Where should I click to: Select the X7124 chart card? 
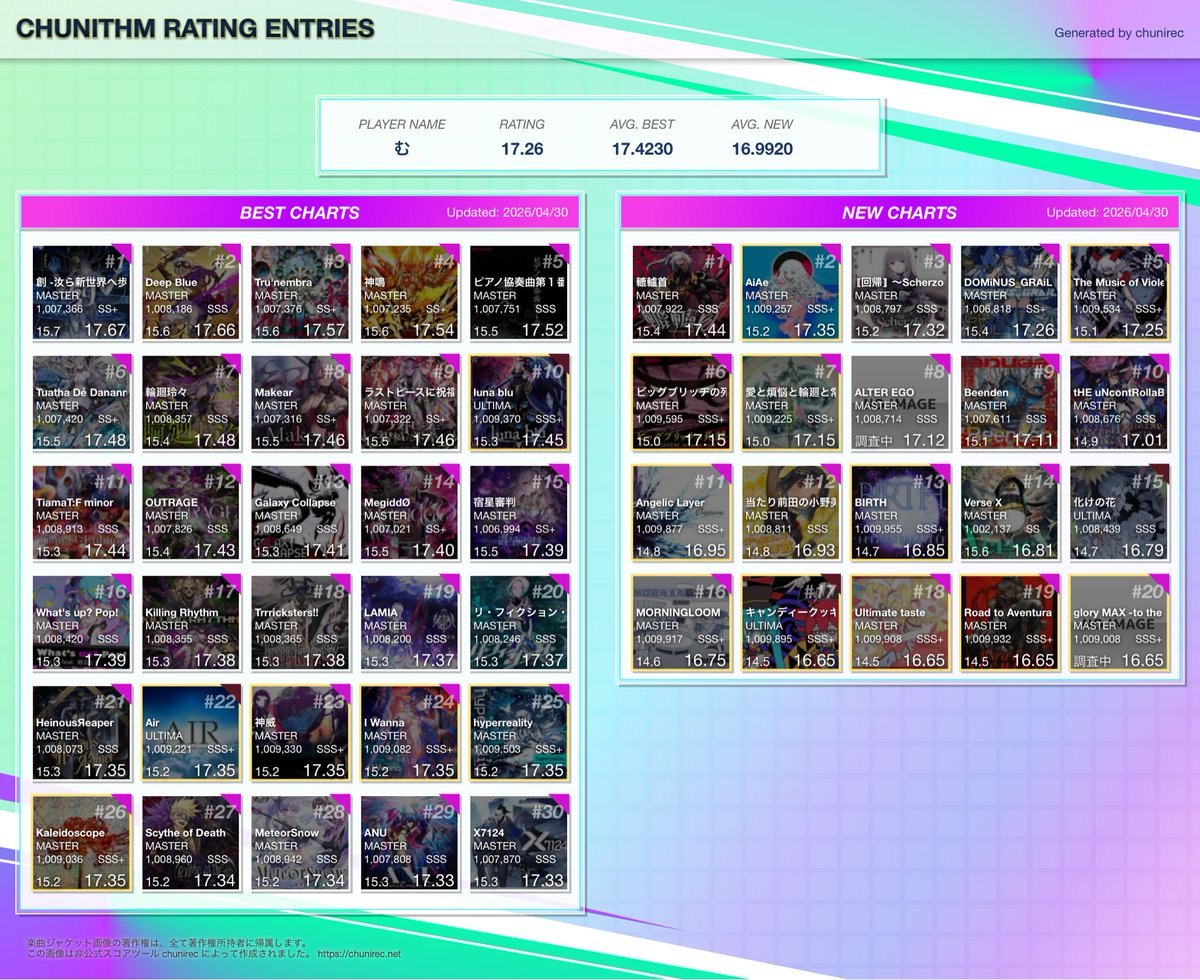pos(519,842)
